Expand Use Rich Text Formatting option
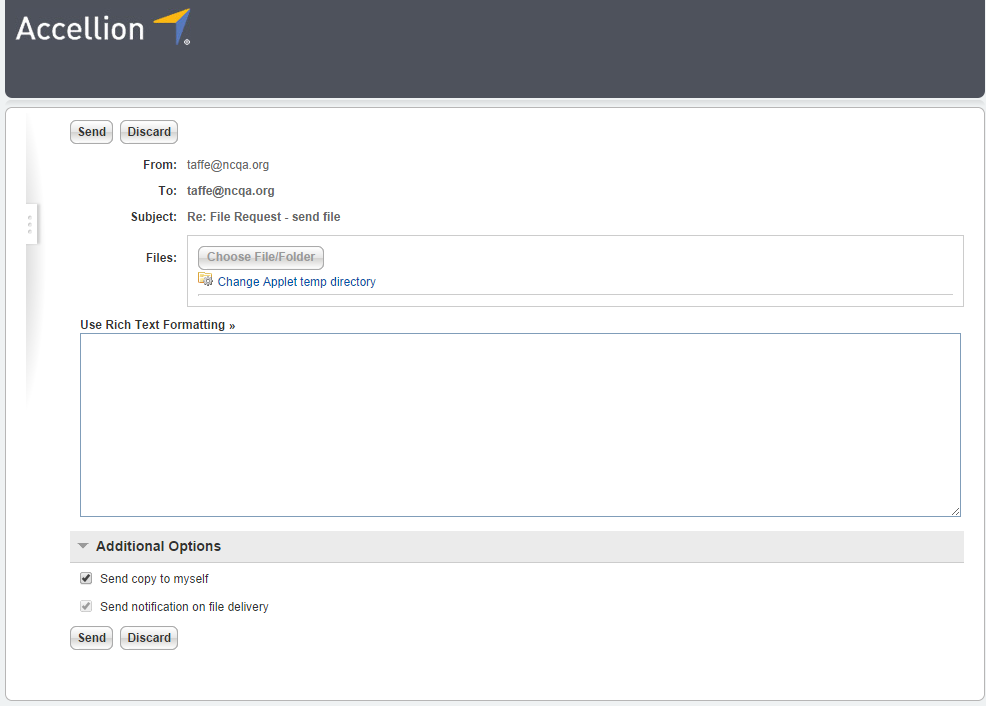This screenshot has width=986, height=706. (157, 325)
